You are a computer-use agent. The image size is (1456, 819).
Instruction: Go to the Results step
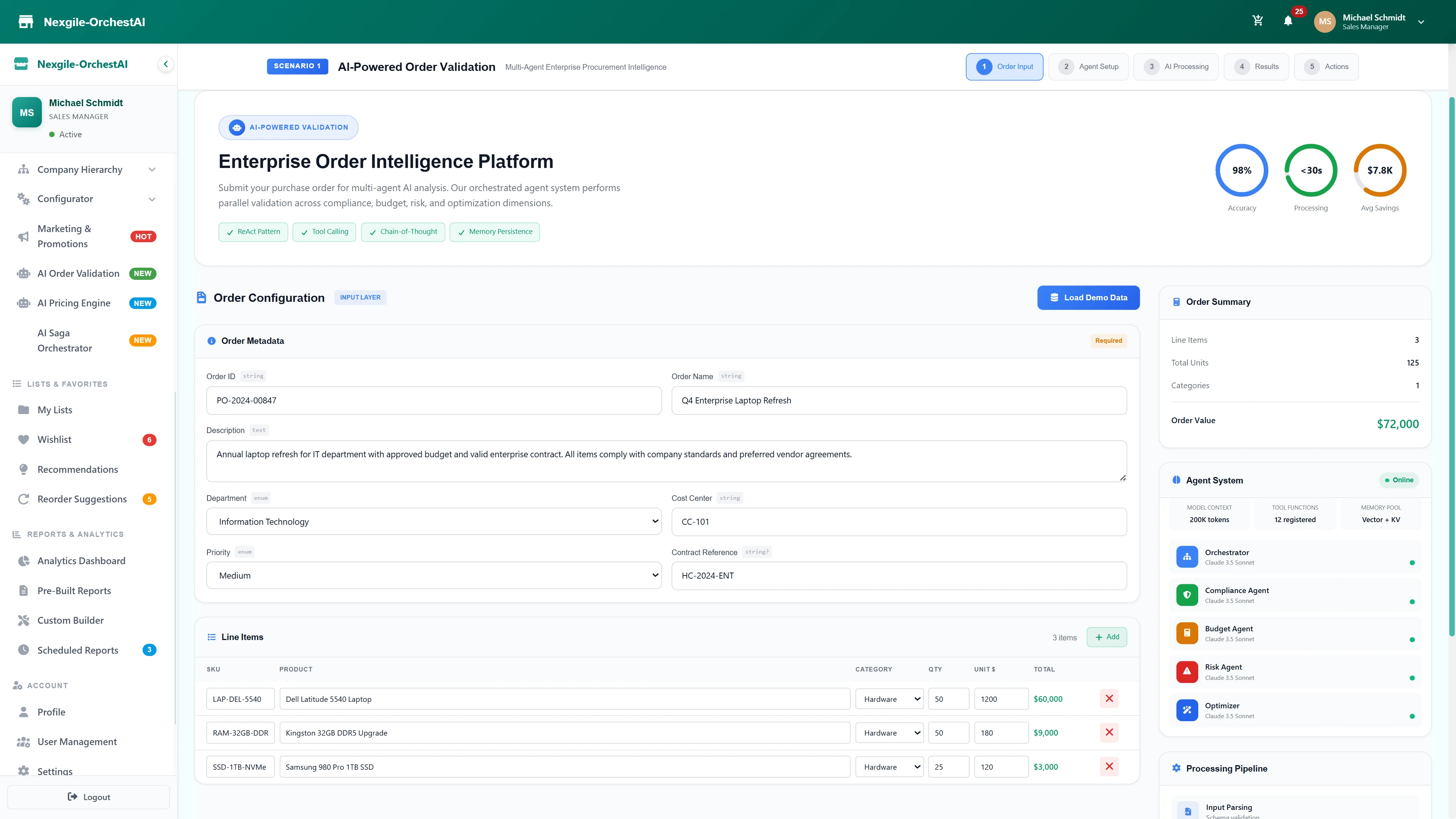[x=1256, y=66]
